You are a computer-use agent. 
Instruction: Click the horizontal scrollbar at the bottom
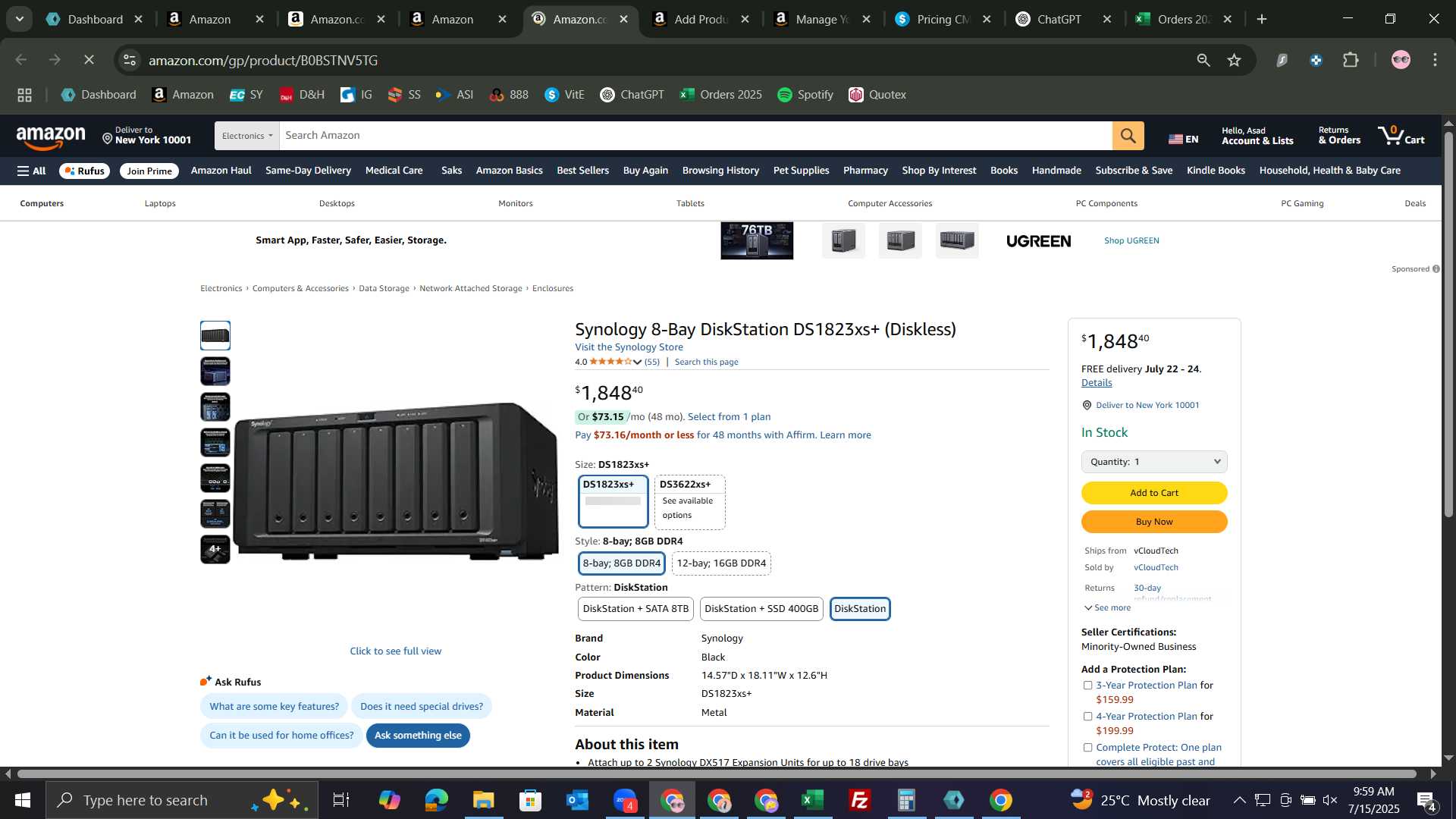(x=717, y=774)
